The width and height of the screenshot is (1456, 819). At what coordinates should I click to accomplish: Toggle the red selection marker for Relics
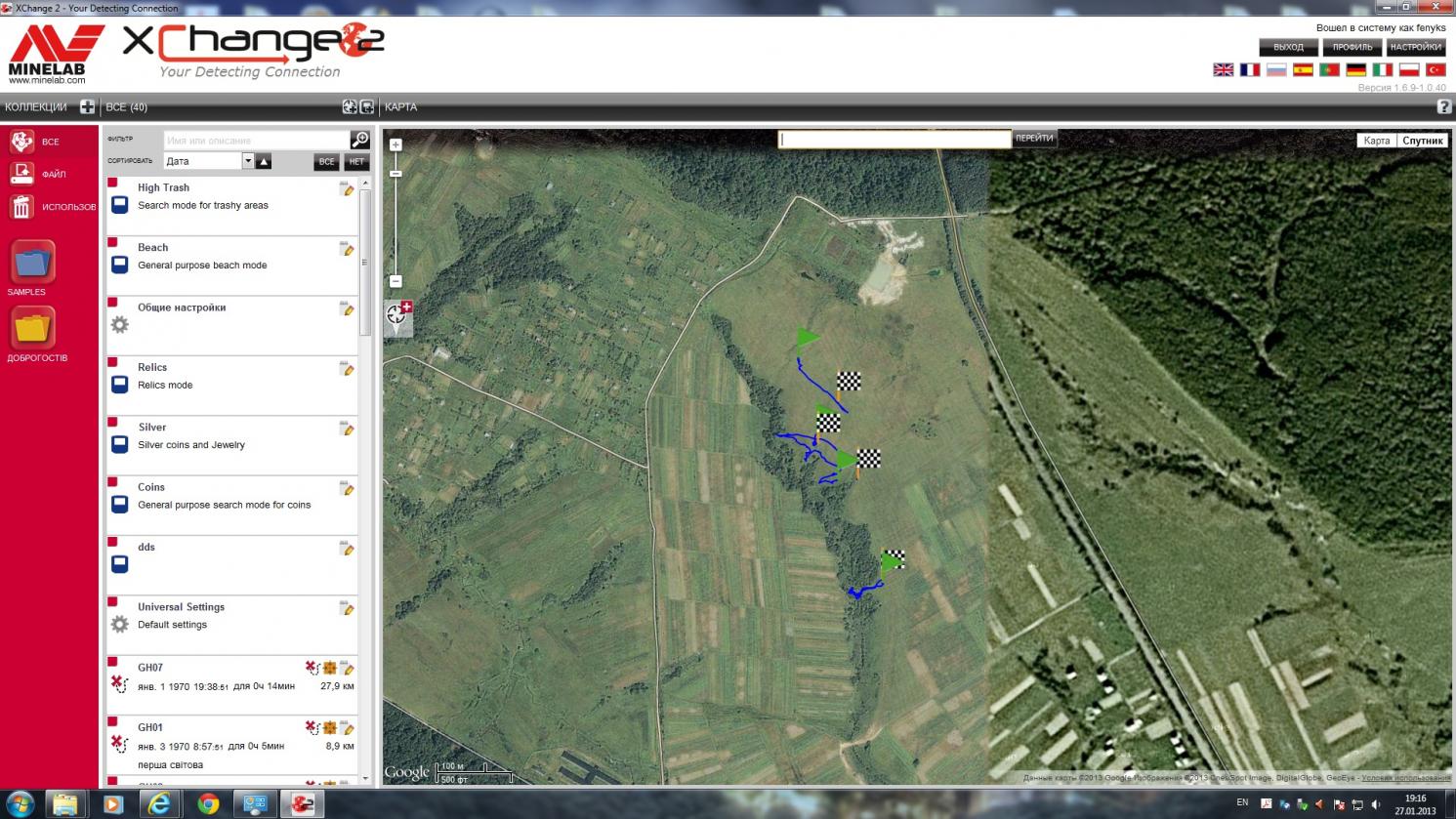click(112, 362)
